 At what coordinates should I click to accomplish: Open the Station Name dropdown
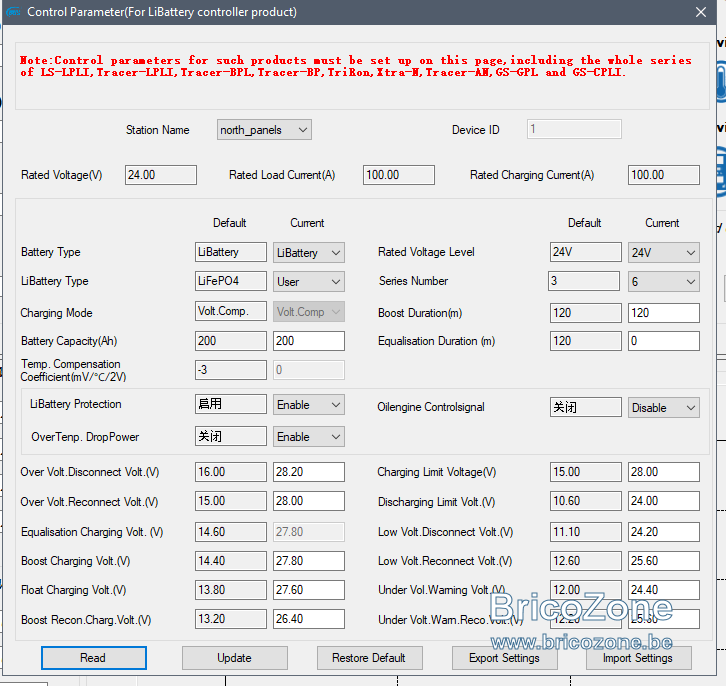click(264, 130)
